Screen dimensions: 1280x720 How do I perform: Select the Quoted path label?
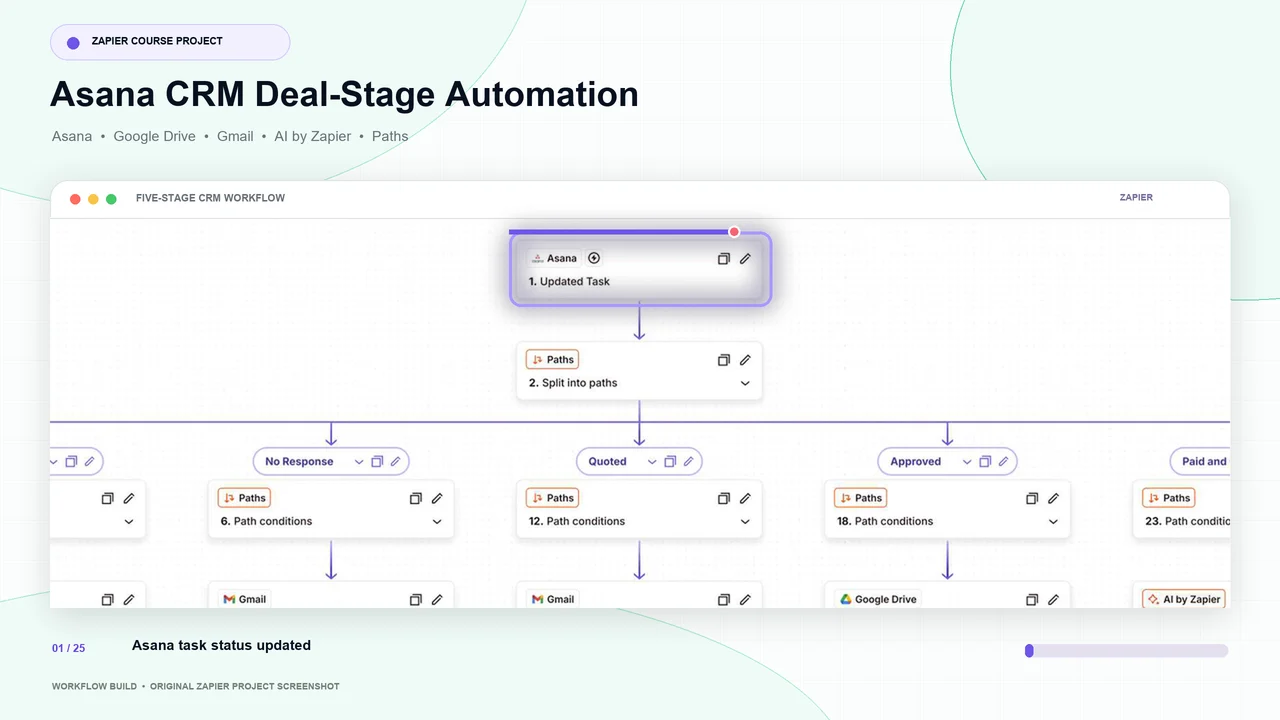(x=607, y=462)
